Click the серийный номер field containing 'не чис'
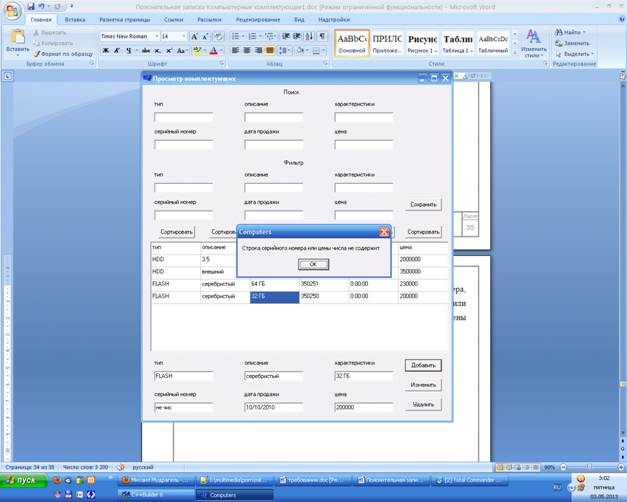The height and width of the screenshot is (502, 627). 183,408
